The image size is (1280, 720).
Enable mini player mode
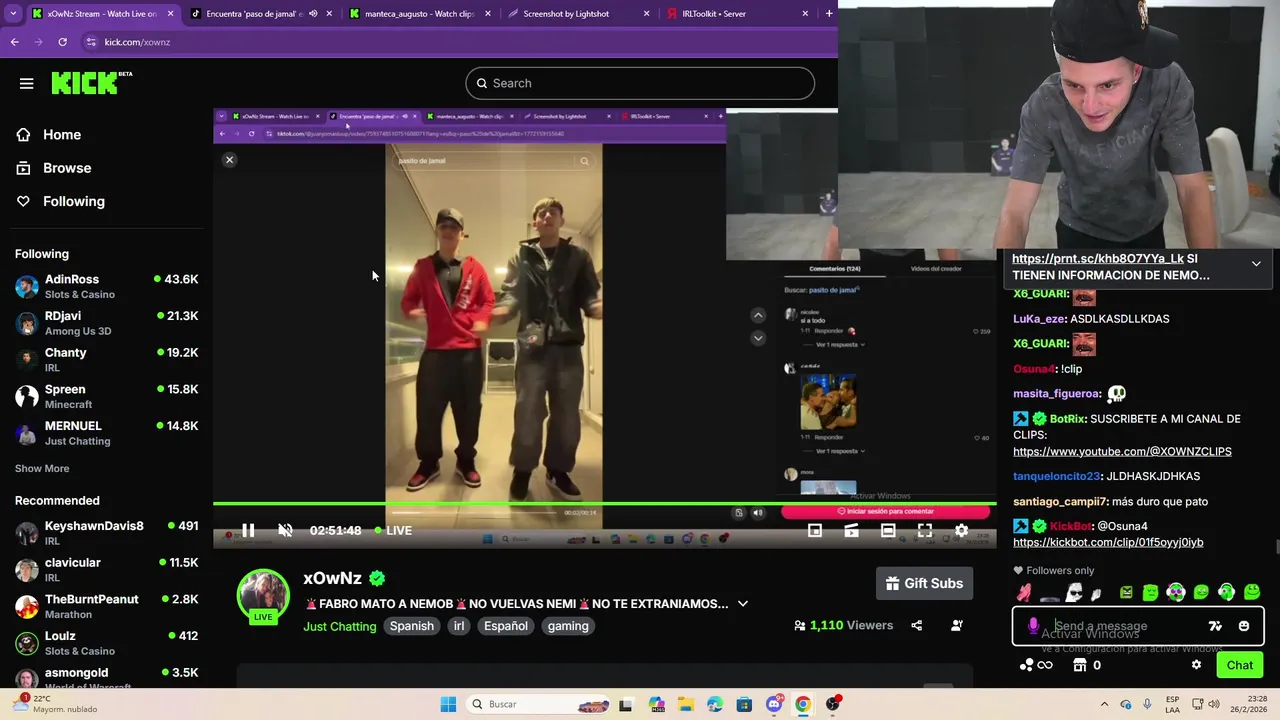[815, 530]
